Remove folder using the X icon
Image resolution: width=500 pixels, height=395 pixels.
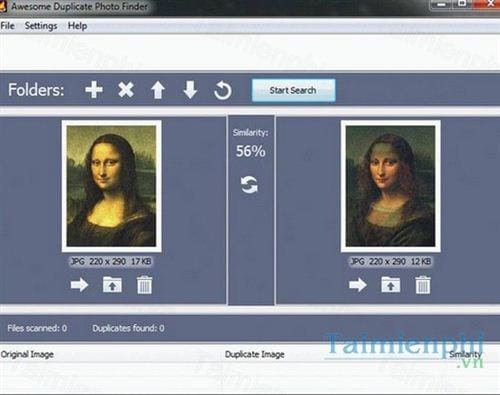tap(126, 90)
